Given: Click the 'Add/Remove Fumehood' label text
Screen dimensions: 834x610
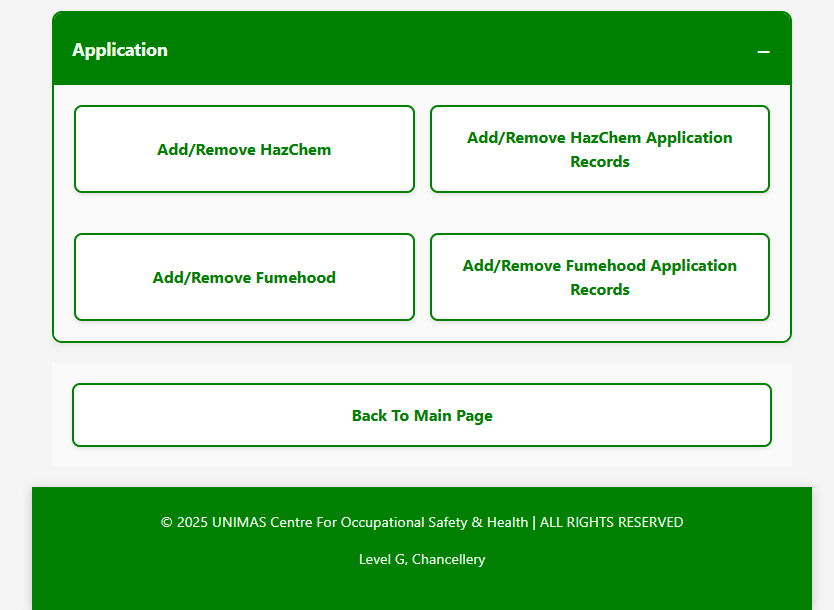Looking at the screenshot, I should [244, 278].
